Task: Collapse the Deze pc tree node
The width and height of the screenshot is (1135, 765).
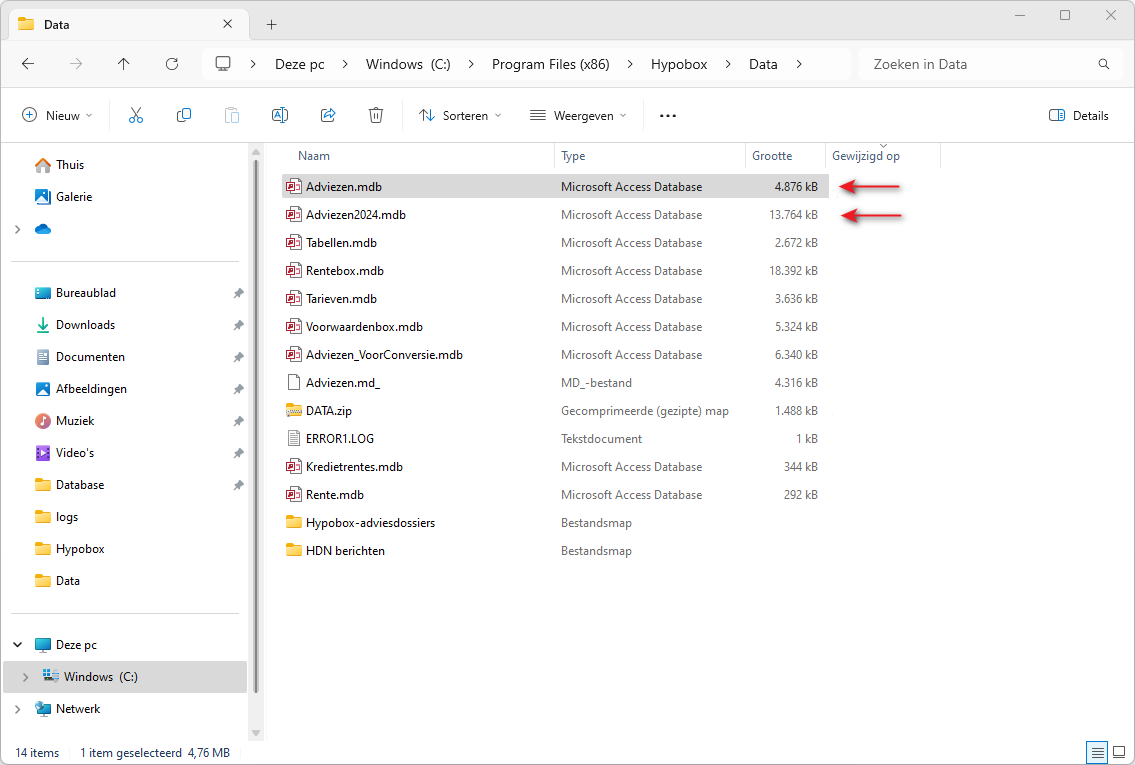Action: (x=18, y=644)
